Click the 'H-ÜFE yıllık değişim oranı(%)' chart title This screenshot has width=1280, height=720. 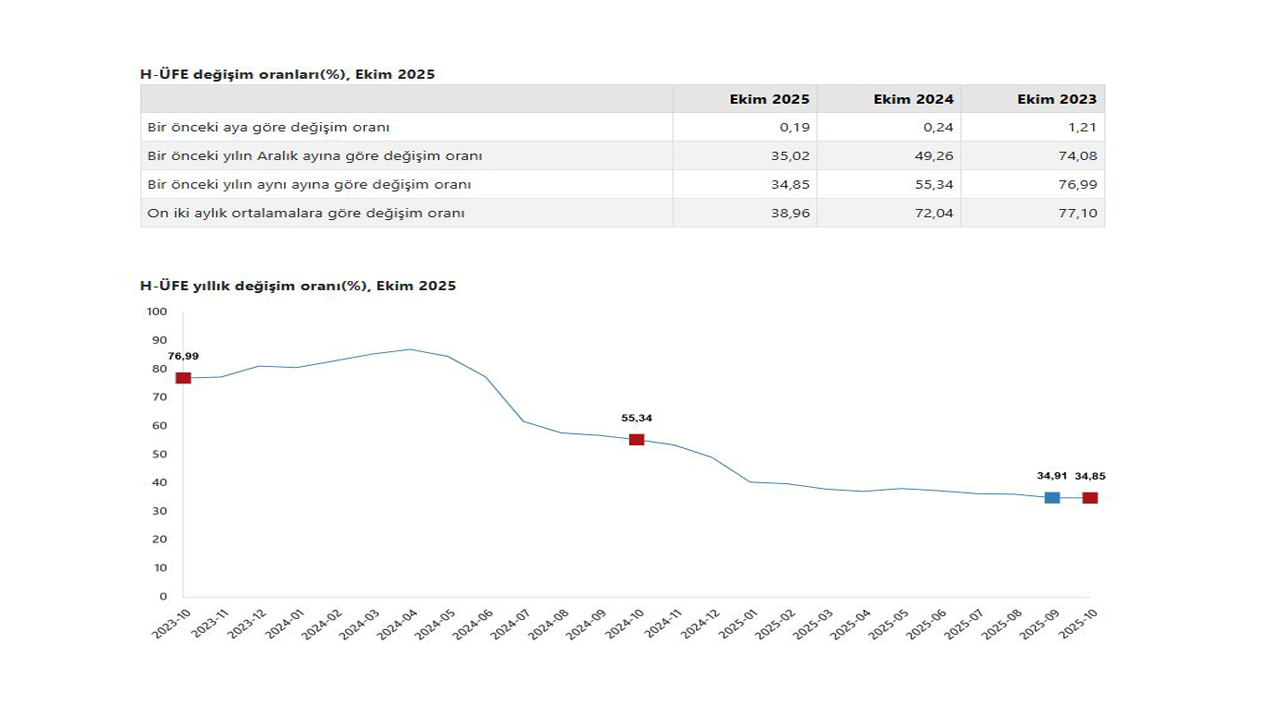pyautogui.click(x=297, y=286)
